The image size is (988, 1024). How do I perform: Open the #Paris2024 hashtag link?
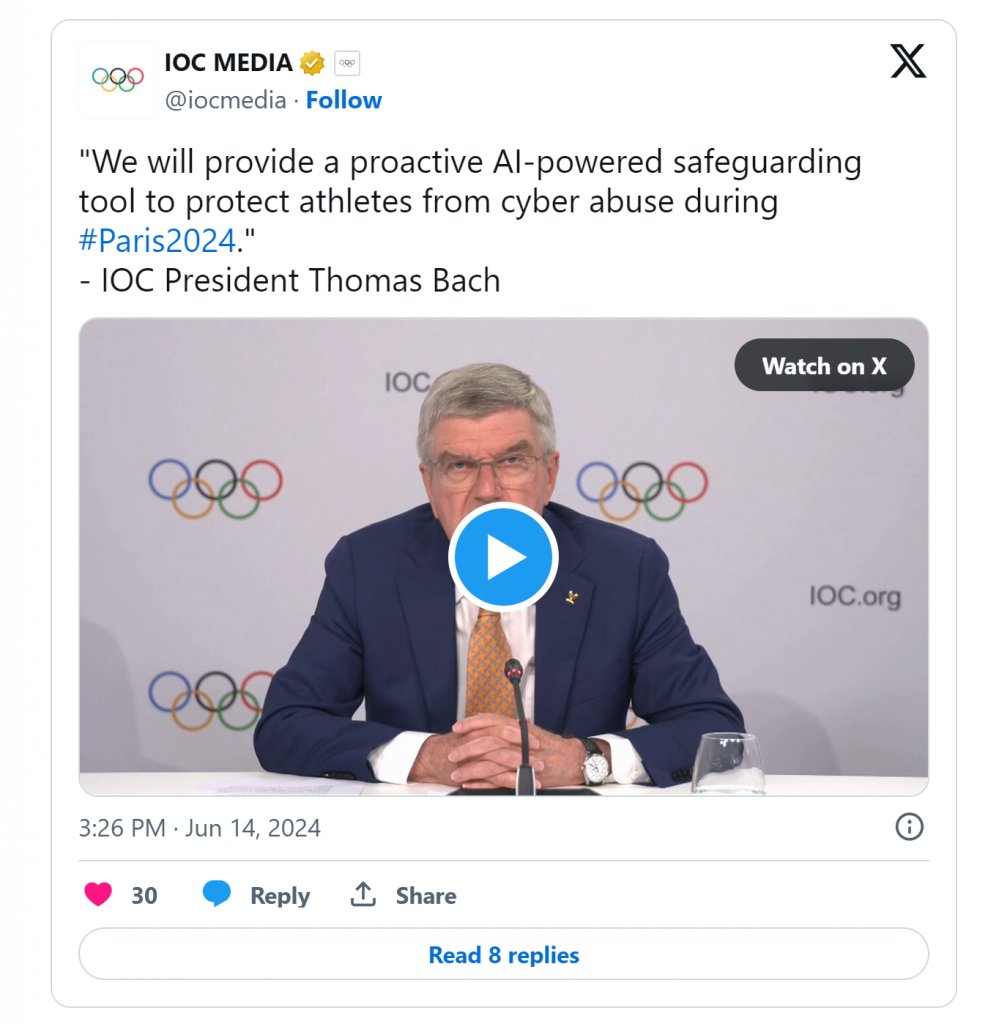(157, 241)
